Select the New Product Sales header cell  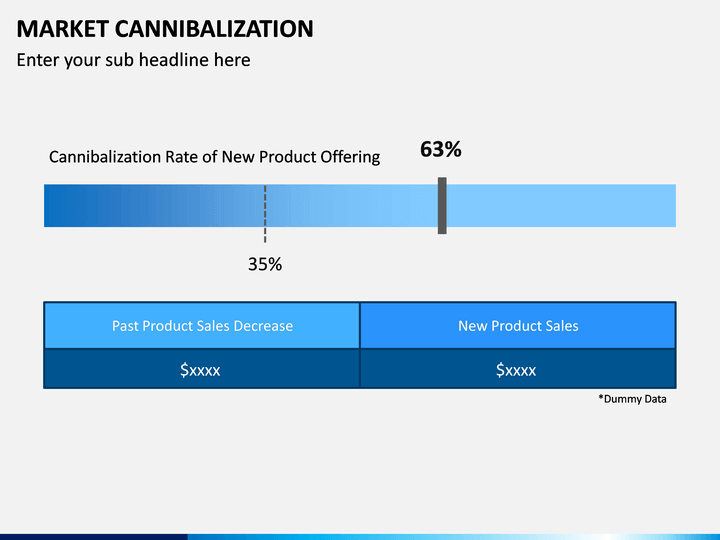pos(518,326)
